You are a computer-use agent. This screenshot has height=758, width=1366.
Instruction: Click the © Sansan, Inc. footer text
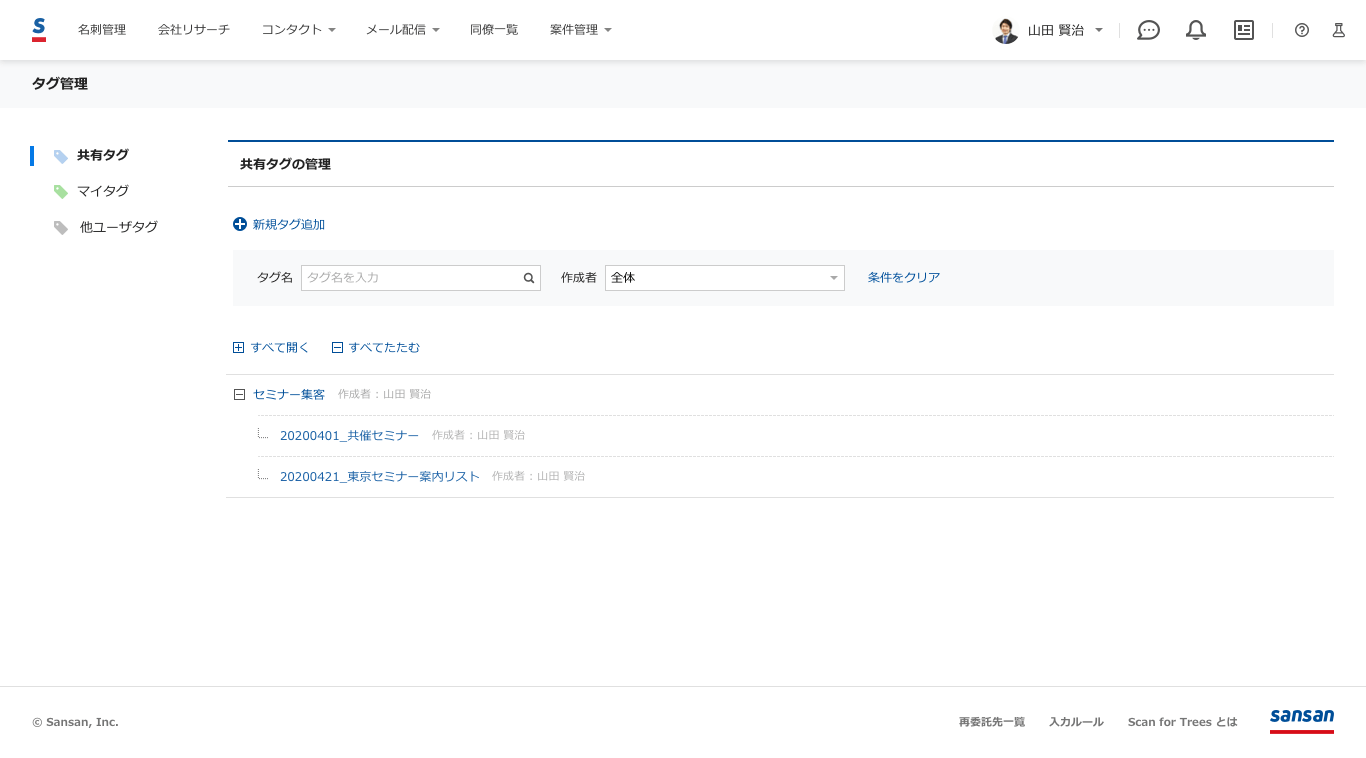point(75,722)
